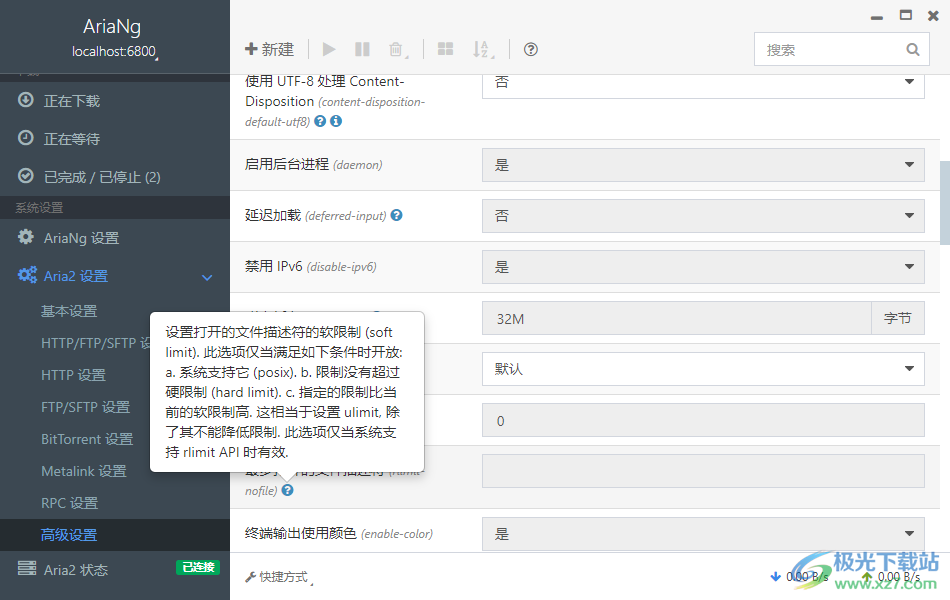Open the 快捷方式 shortcuts menu

(x=279, y=577)
